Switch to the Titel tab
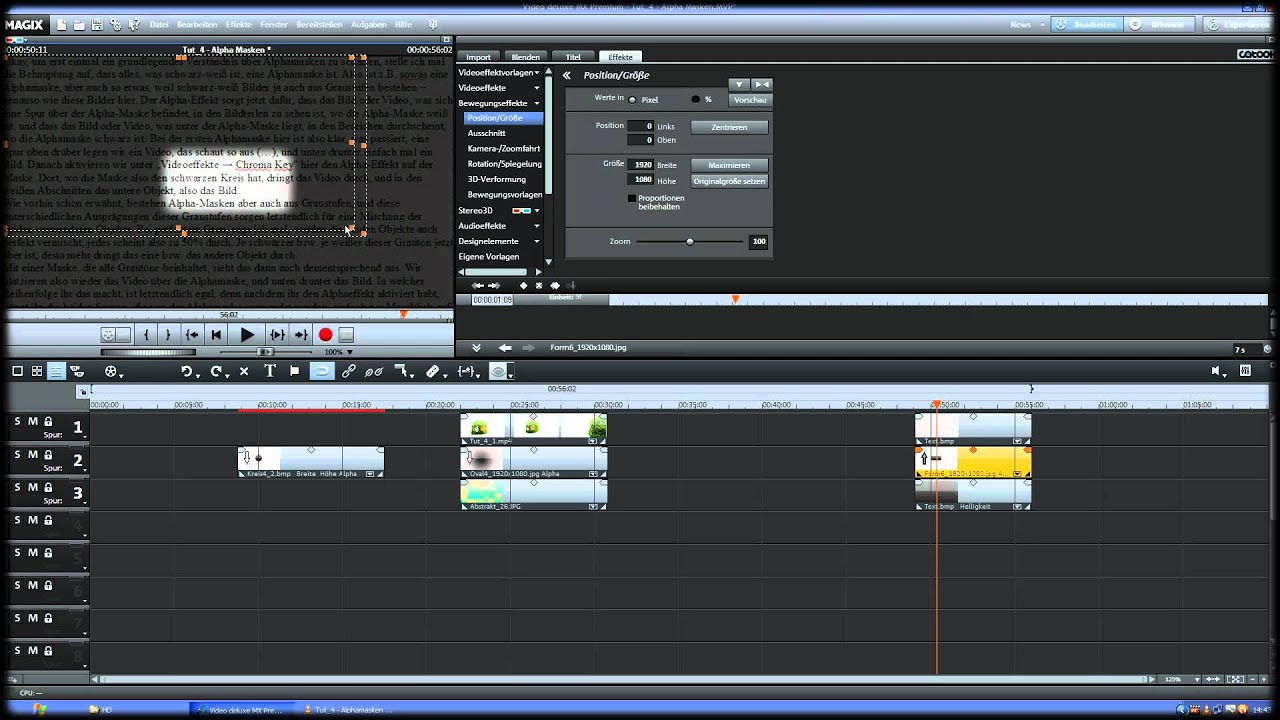The height and width of the screenshot is (720, 1280). [573, 57]
